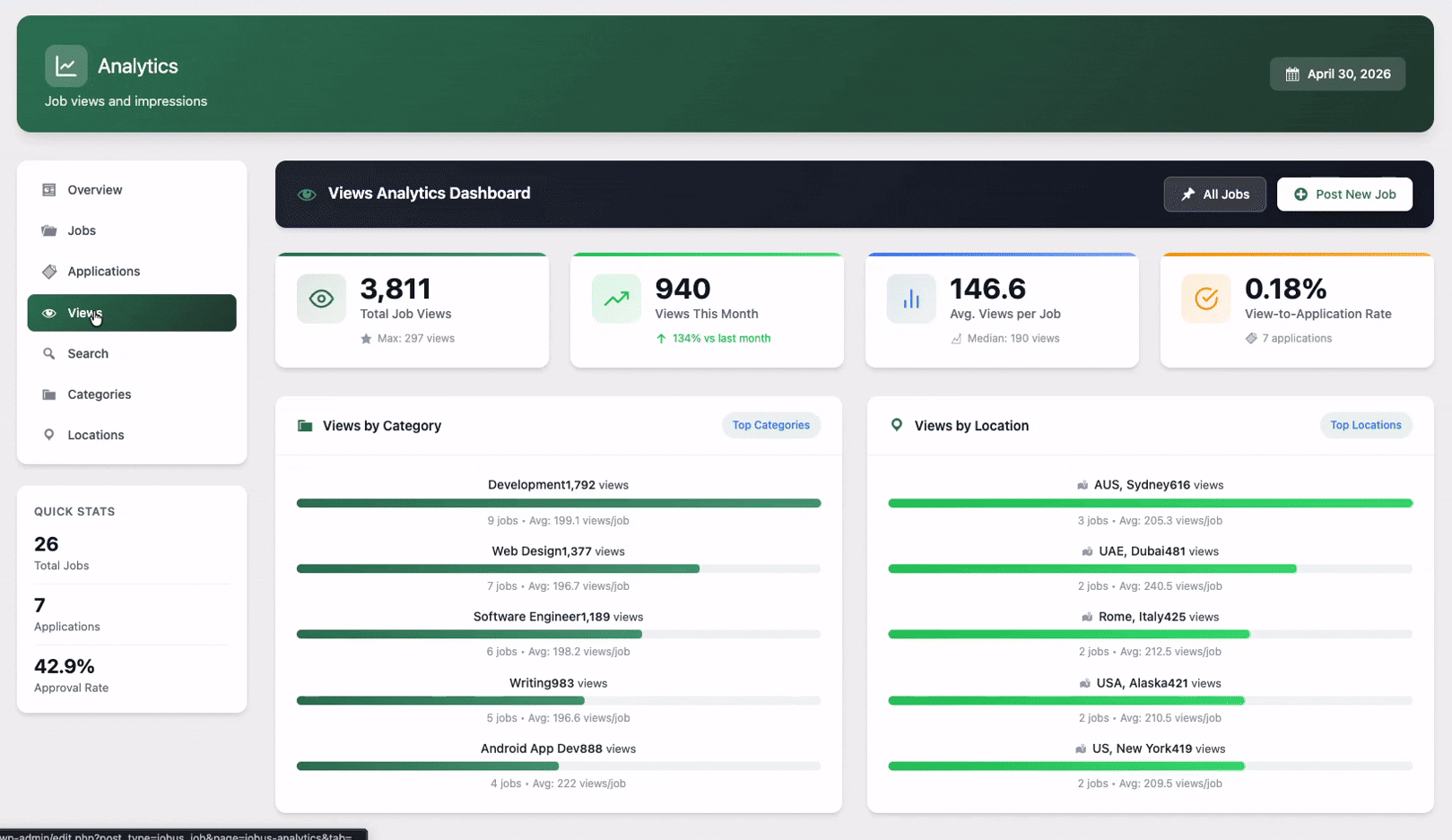Switch to the Categories section

coord(99,394)
